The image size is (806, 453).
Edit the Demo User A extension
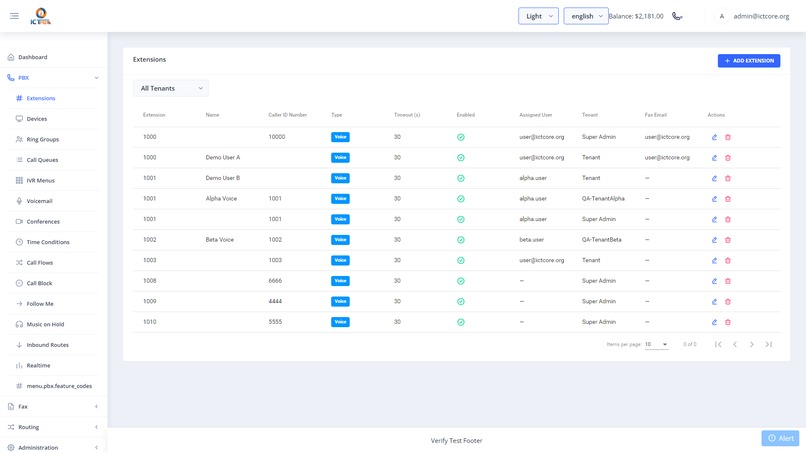coord(714,158)
